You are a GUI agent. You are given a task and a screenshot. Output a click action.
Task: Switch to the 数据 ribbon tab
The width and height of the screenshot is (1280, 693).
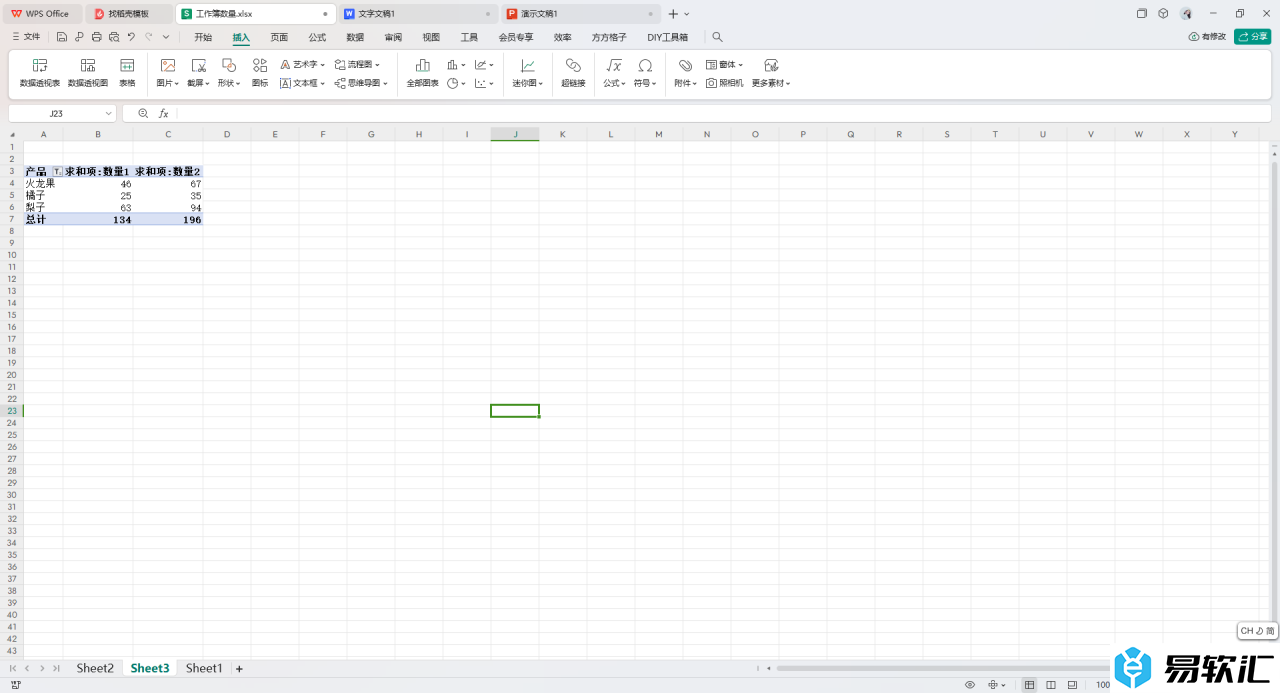355,37
